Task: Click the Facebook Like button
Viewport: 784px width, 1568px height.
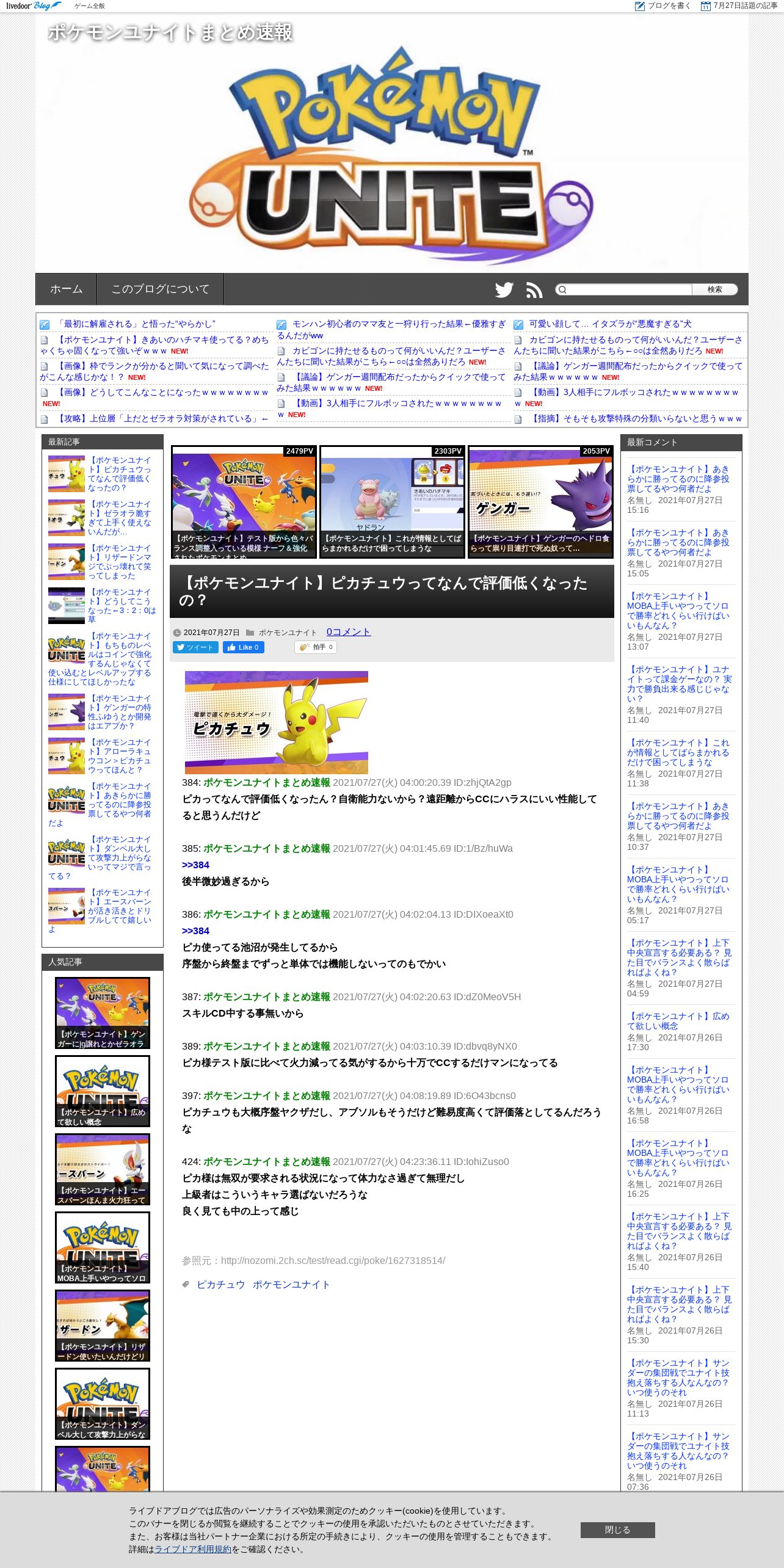Action: point(244,647)
